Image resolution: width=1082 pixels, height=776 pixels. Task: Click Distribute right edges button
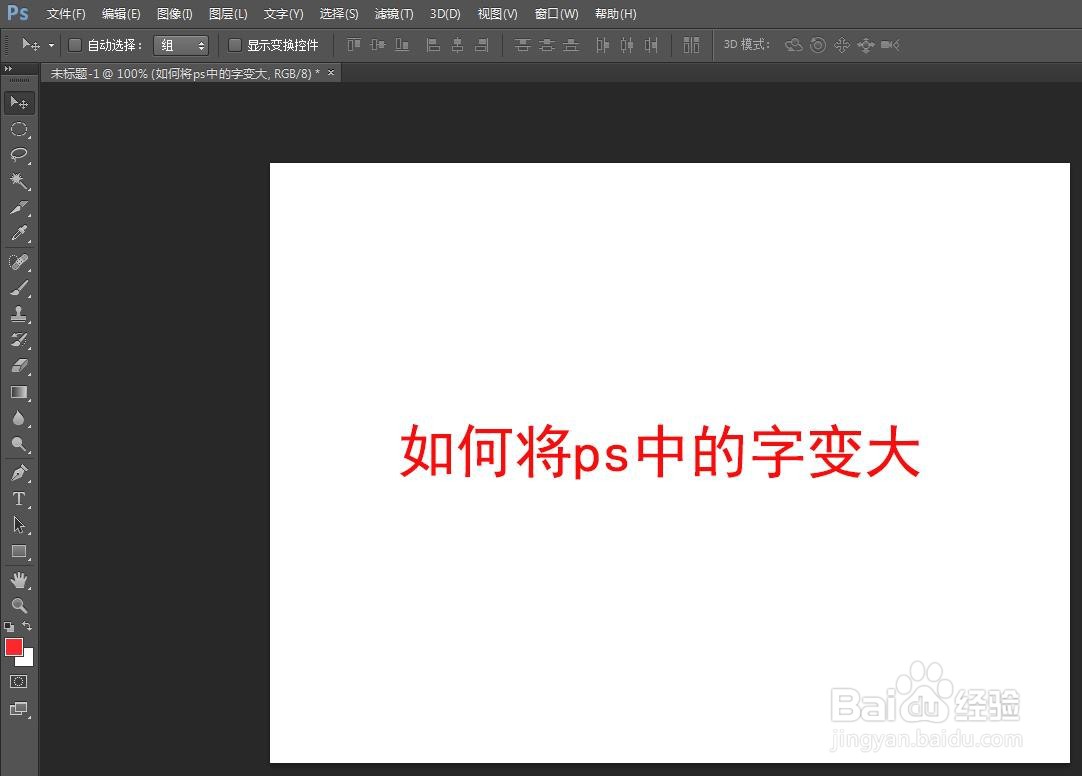pos(651,46)
